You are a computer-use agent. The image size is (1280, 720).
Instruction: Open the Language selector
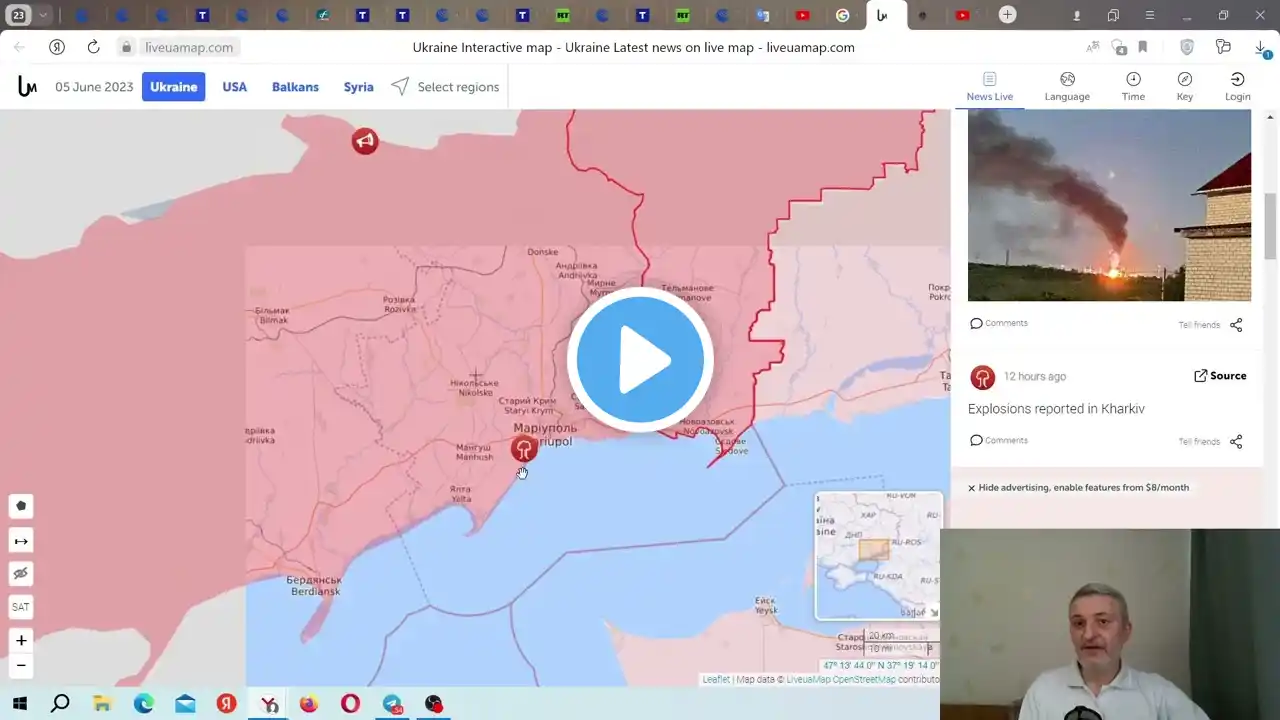[1067, 87]
